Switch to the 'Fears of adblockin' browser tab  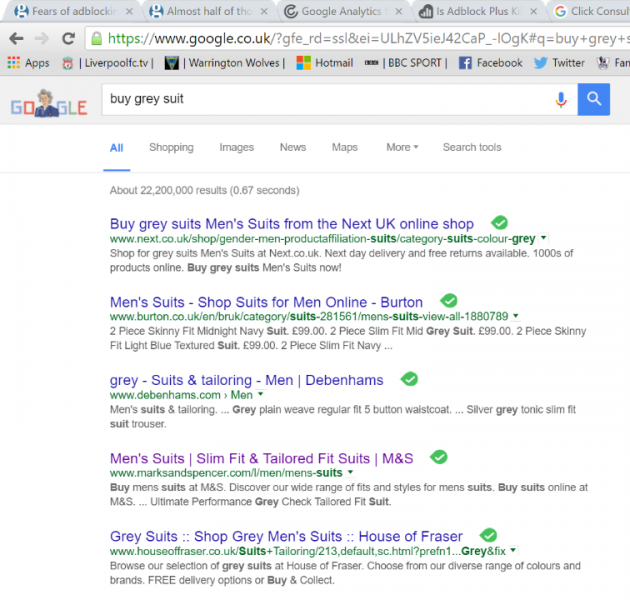pyautogui.click(x=72, y=11)
